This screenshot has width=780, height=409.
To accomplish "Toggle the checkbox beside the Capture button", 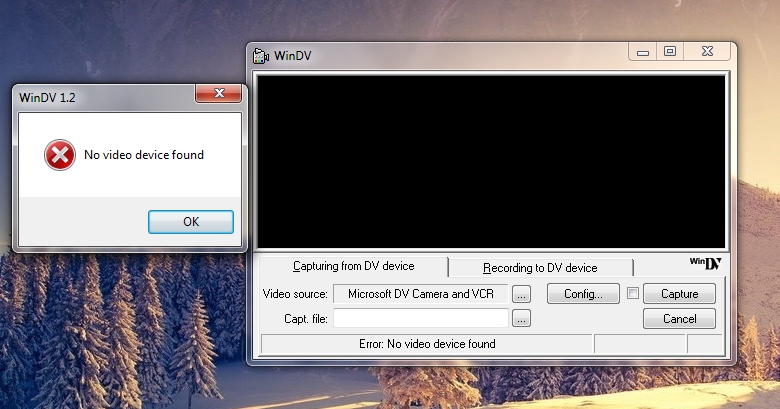I will coord(633,294).
